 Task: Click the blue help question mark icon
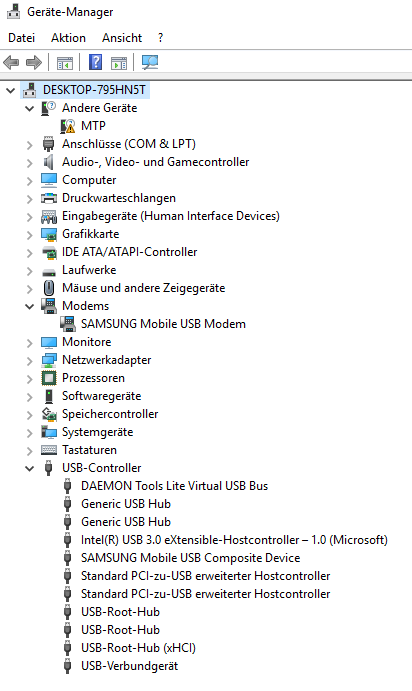click(95, 62)
